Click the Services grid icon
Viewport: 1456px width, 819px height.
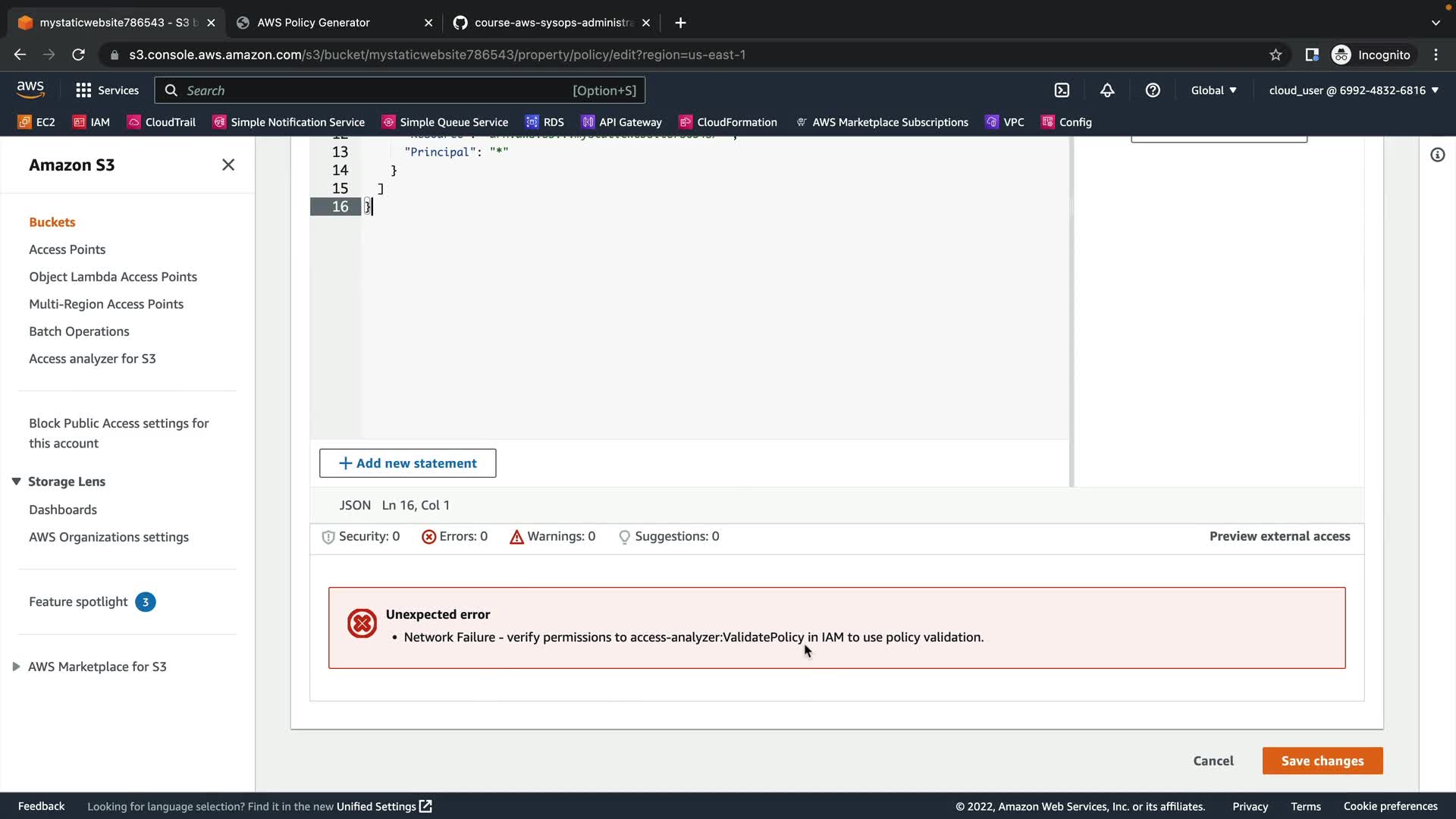click(83, 90)
